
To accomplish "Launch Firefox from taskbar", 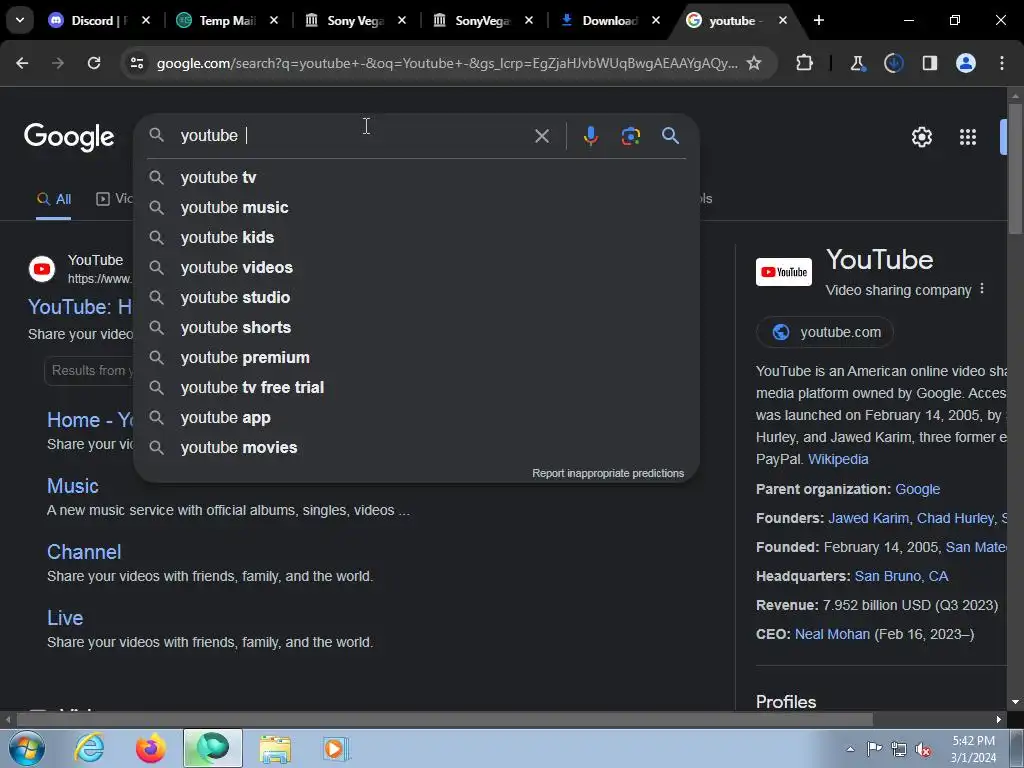I will point(151,748).
